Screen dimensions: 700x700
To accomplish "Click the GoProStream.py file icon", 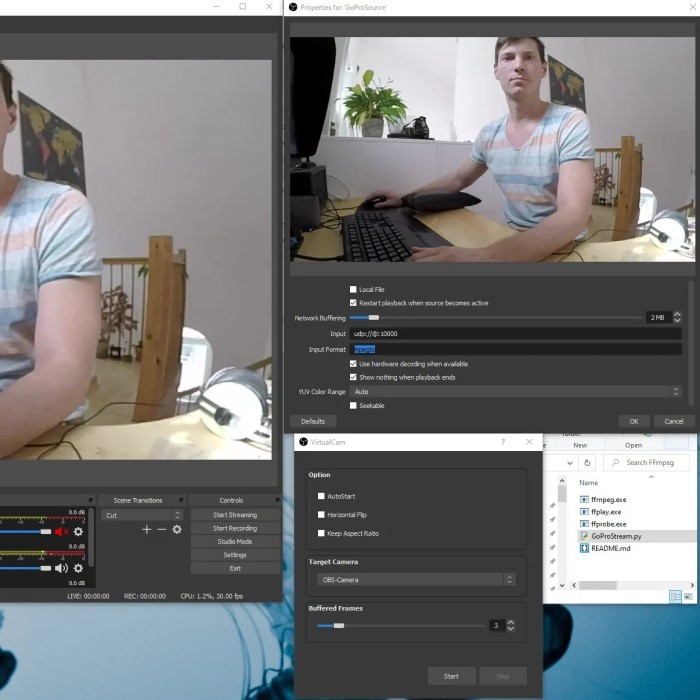I will click(x=584, y=536).
